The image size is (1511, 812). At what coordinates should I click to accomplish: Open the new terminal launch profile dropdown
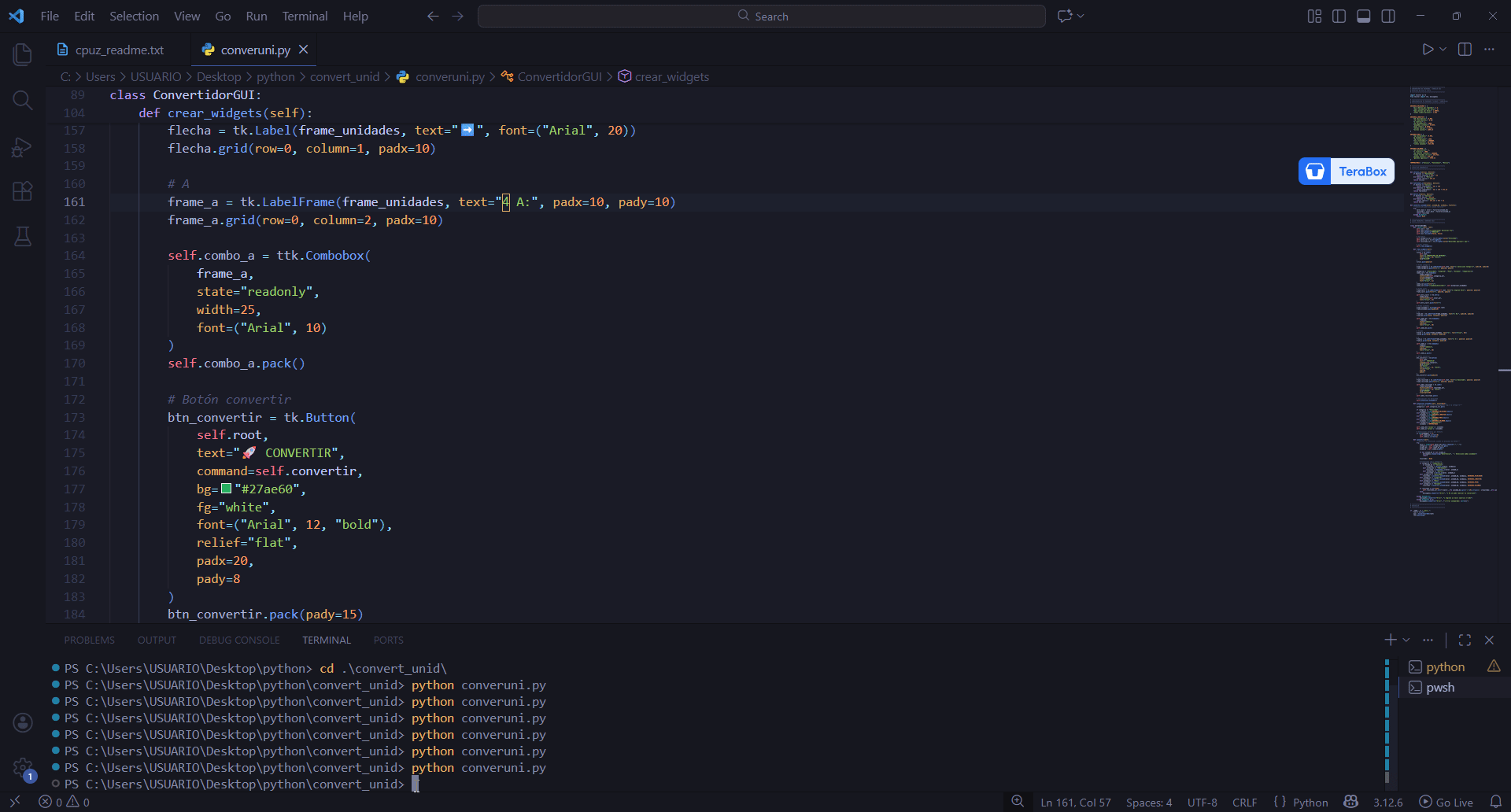coord(1407,640)
